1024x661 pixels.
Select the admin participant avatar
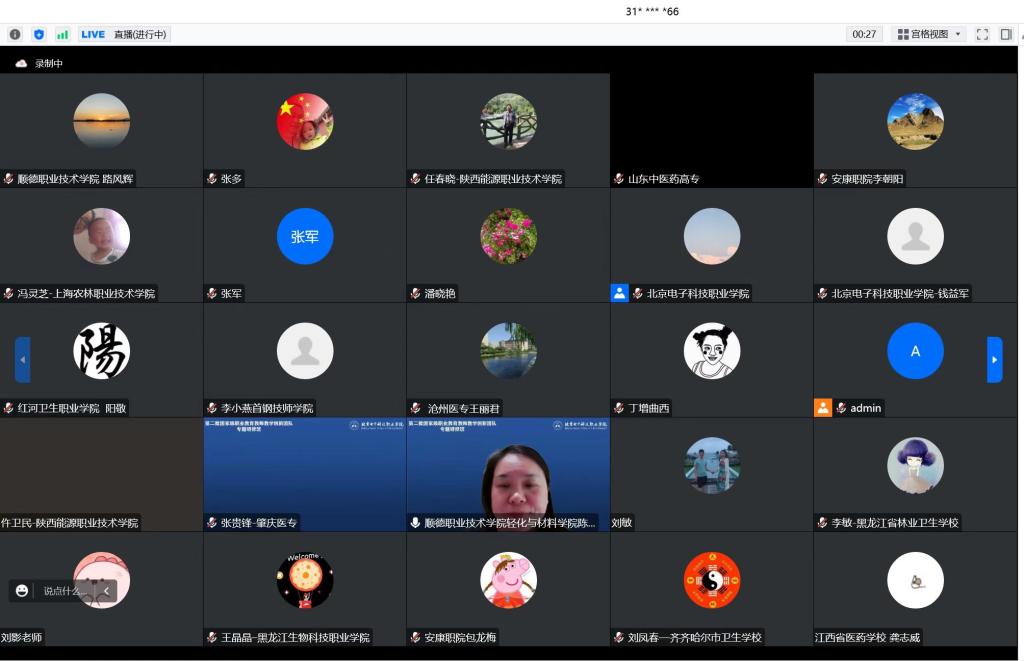pos(915,351)
